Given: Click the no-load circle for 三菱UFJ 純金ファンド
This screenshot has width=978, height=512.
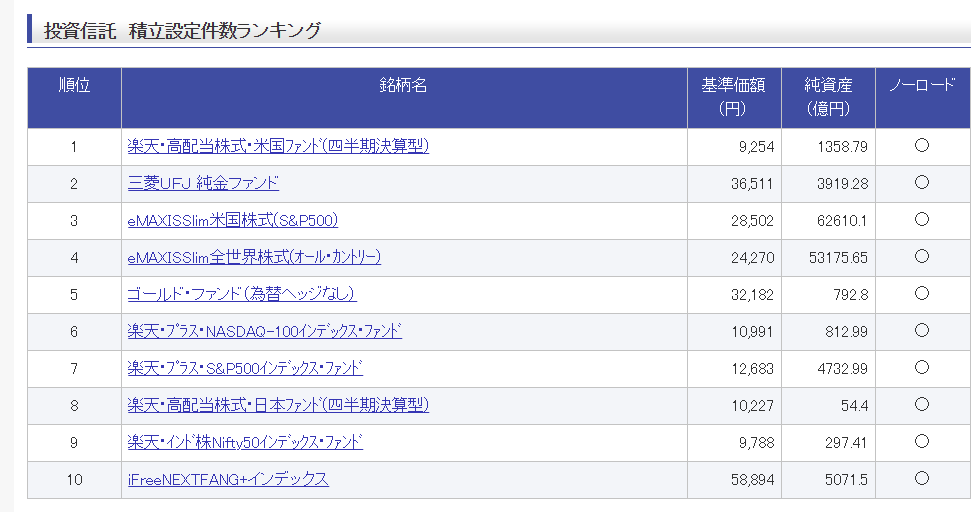Looking at the screenshot, I should 922,182.
